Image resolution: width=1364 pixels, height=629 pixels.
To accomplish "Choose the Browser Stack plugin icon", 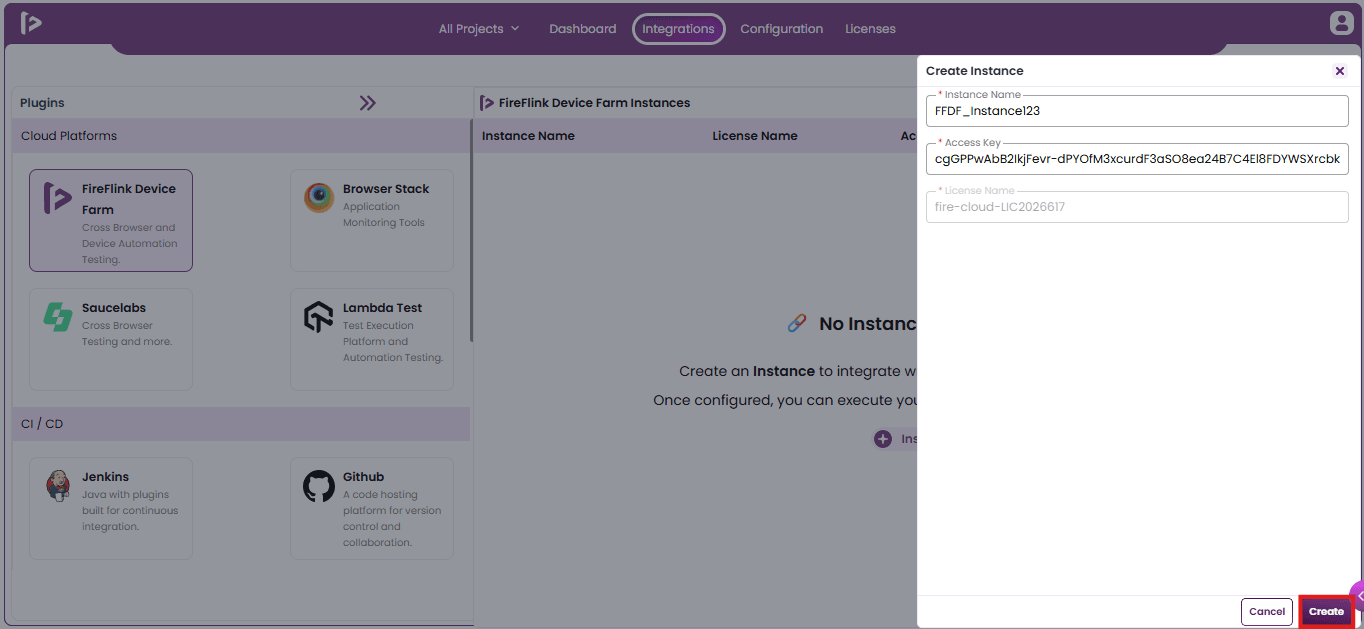I will [319, 198].
